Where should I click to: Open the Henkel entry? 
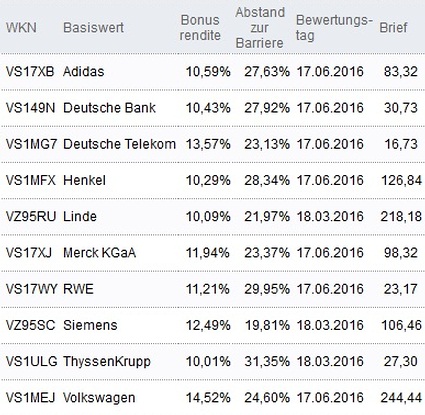[x=84, y=180]
